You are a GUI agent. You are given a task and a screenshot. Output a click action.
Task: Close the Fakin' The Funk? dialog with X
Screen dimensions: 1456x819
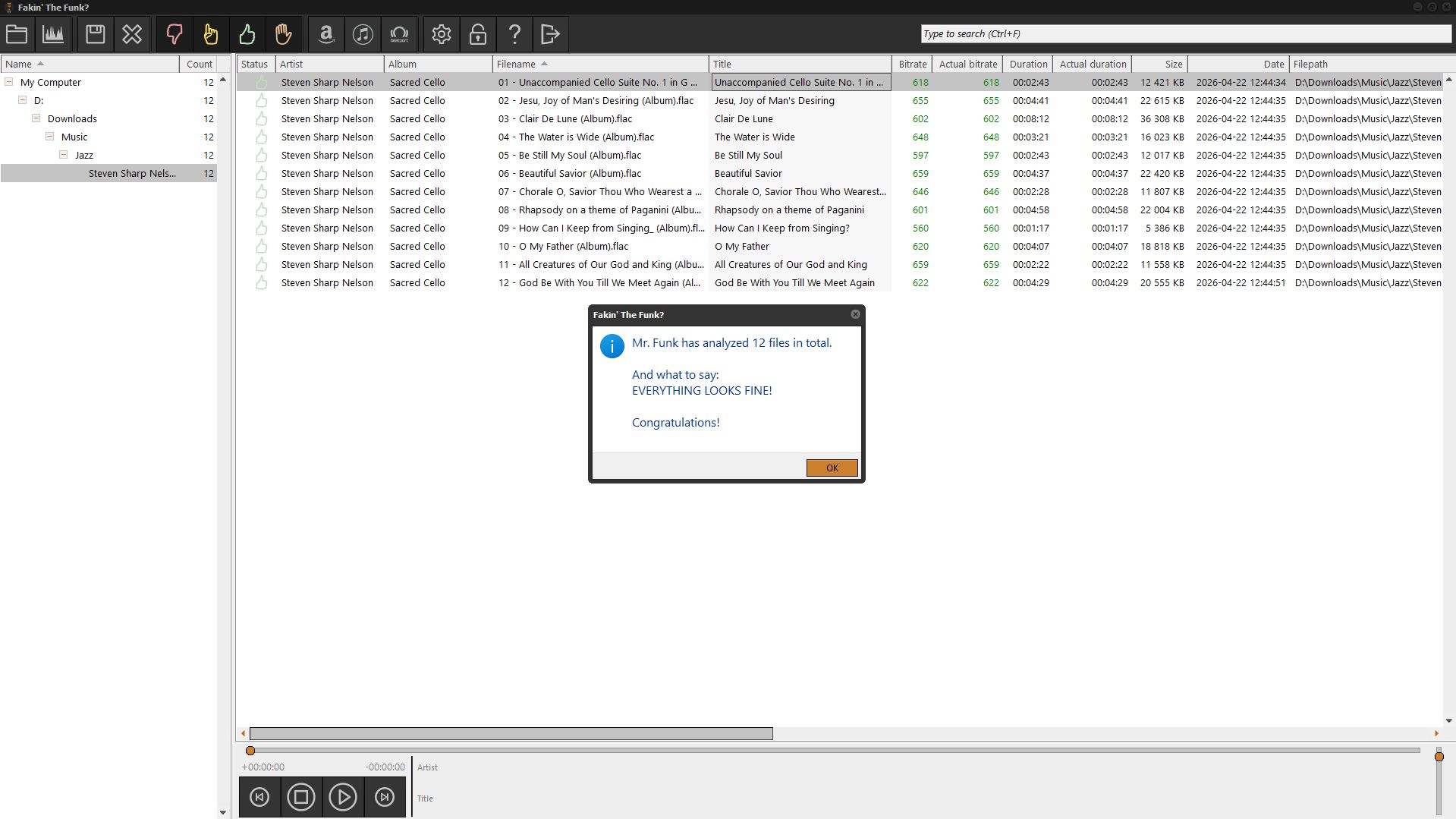(855, 314)
